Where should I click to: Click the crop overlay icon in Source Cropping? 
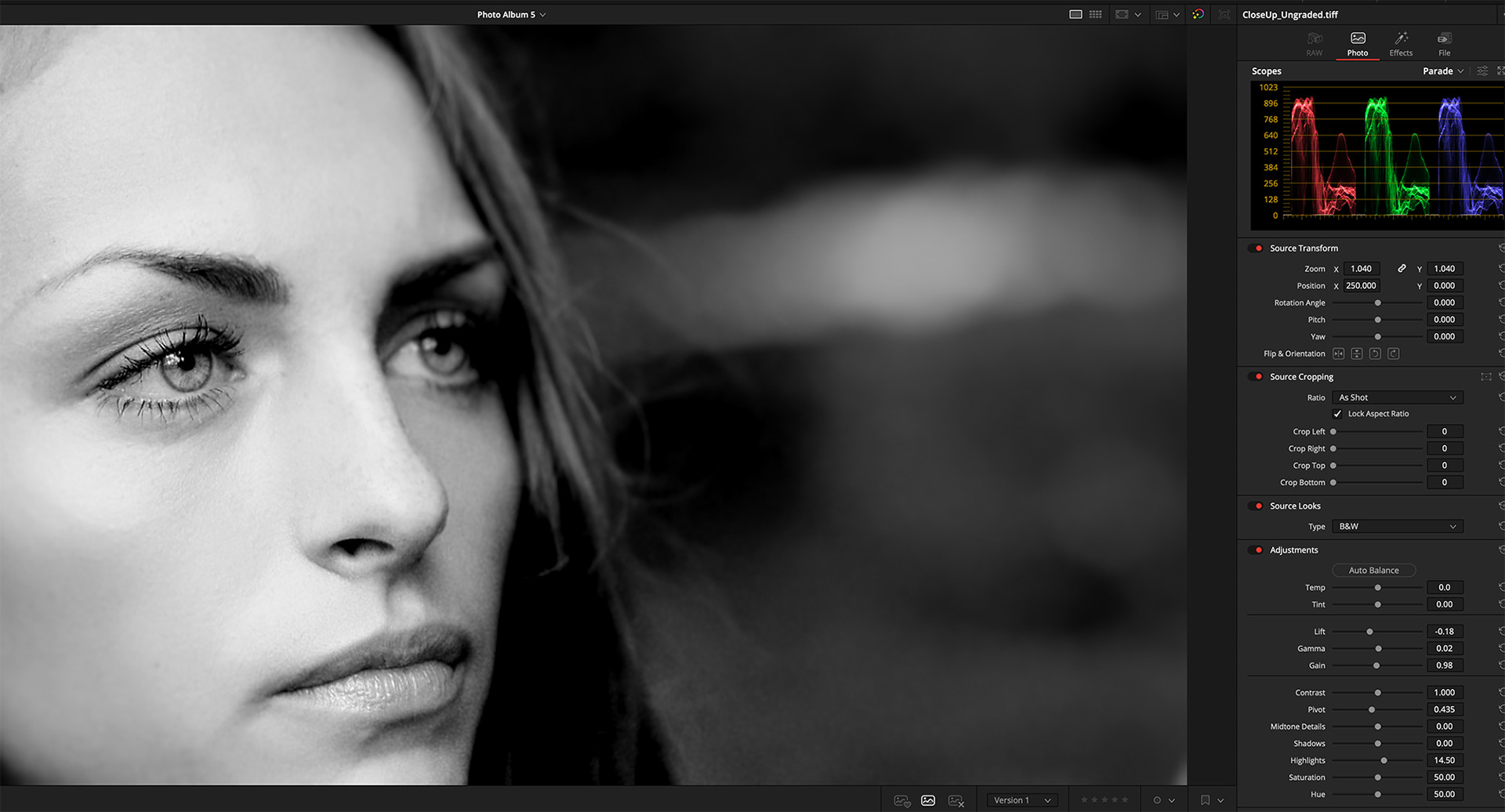click(x=1486, y=377)
